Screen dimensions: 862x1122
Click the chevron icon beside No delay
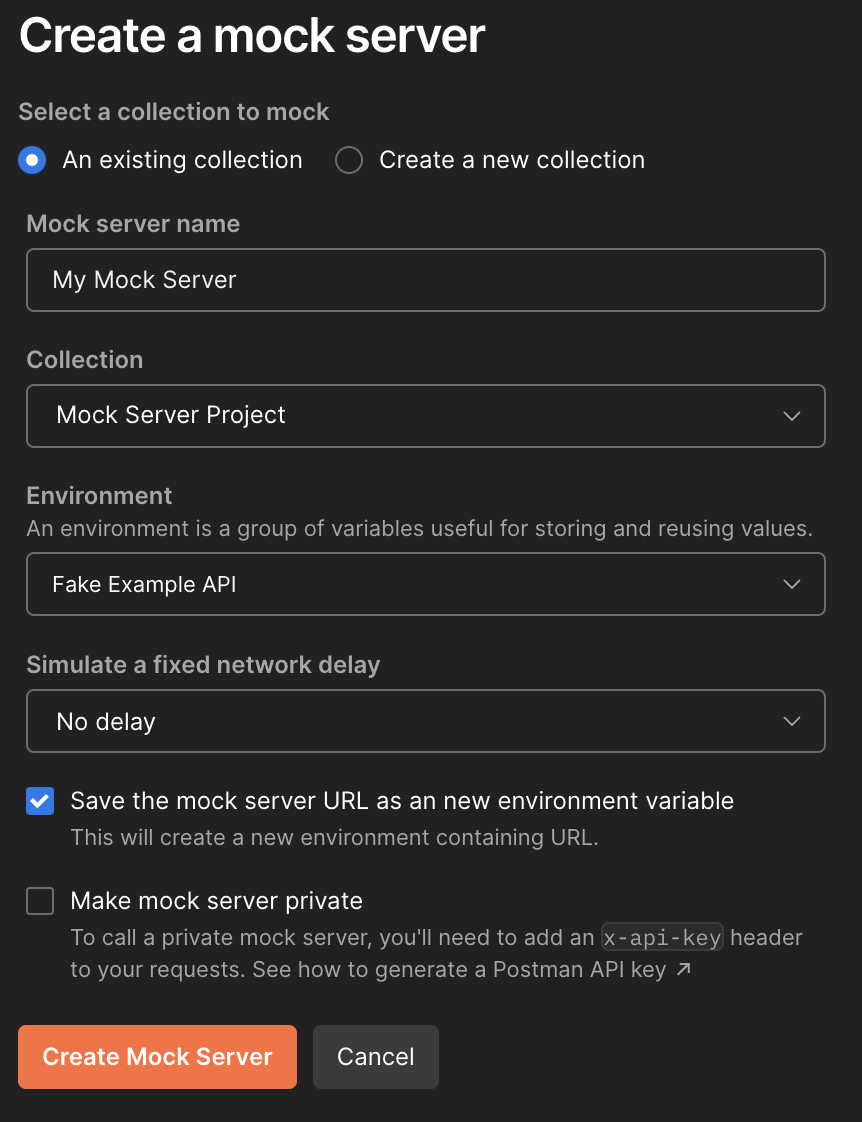(791, 721)
